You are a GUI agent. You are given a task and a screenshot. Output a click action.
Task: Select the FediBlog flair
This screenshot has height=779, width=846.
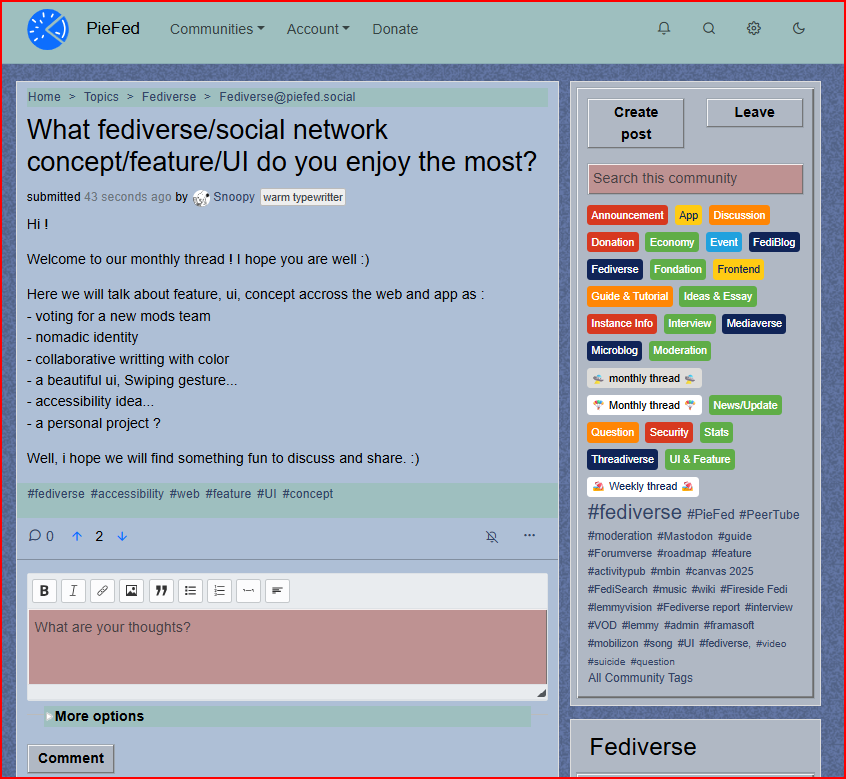[x=774, y=242]
